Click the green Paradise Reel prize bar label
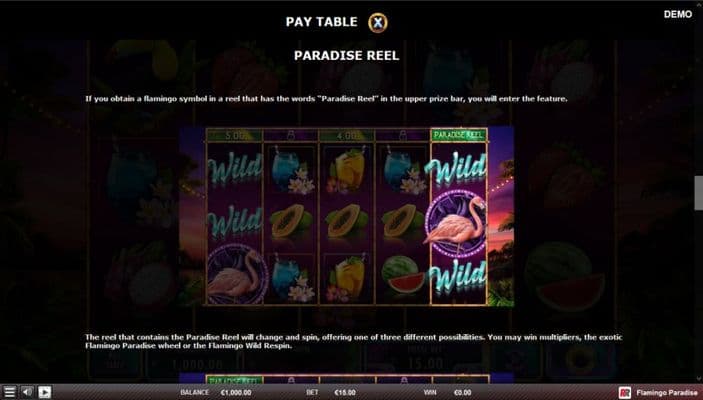 (459, 135)
